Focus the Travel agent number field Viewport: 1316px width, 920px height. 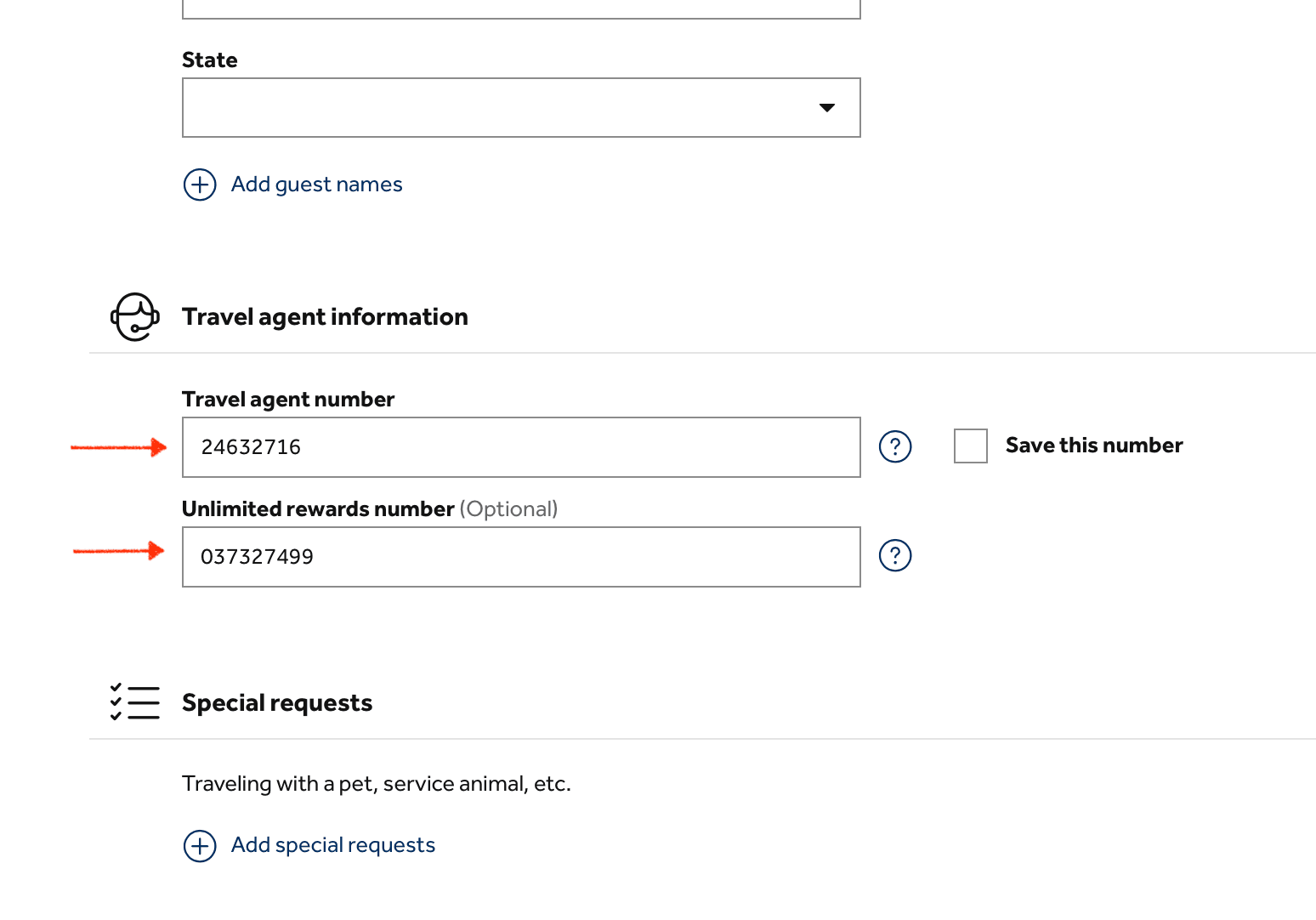tap(520, 447)
